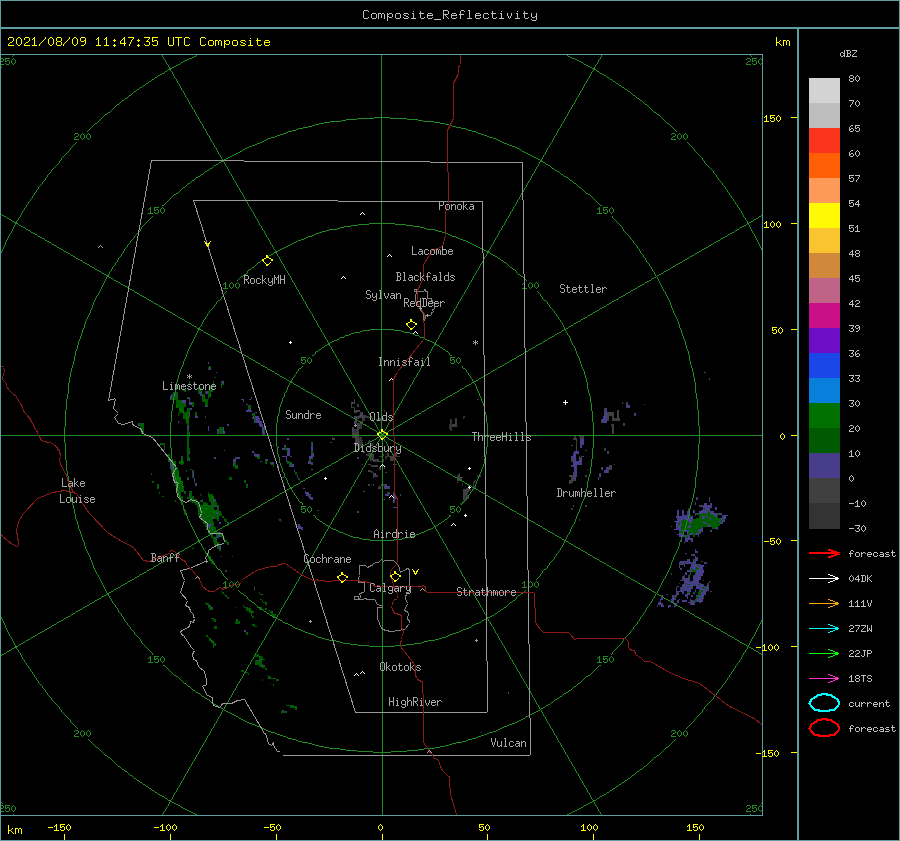Click the Calgary city label
This screenshot has width=900, height=841.
click(x=390, y=588)
